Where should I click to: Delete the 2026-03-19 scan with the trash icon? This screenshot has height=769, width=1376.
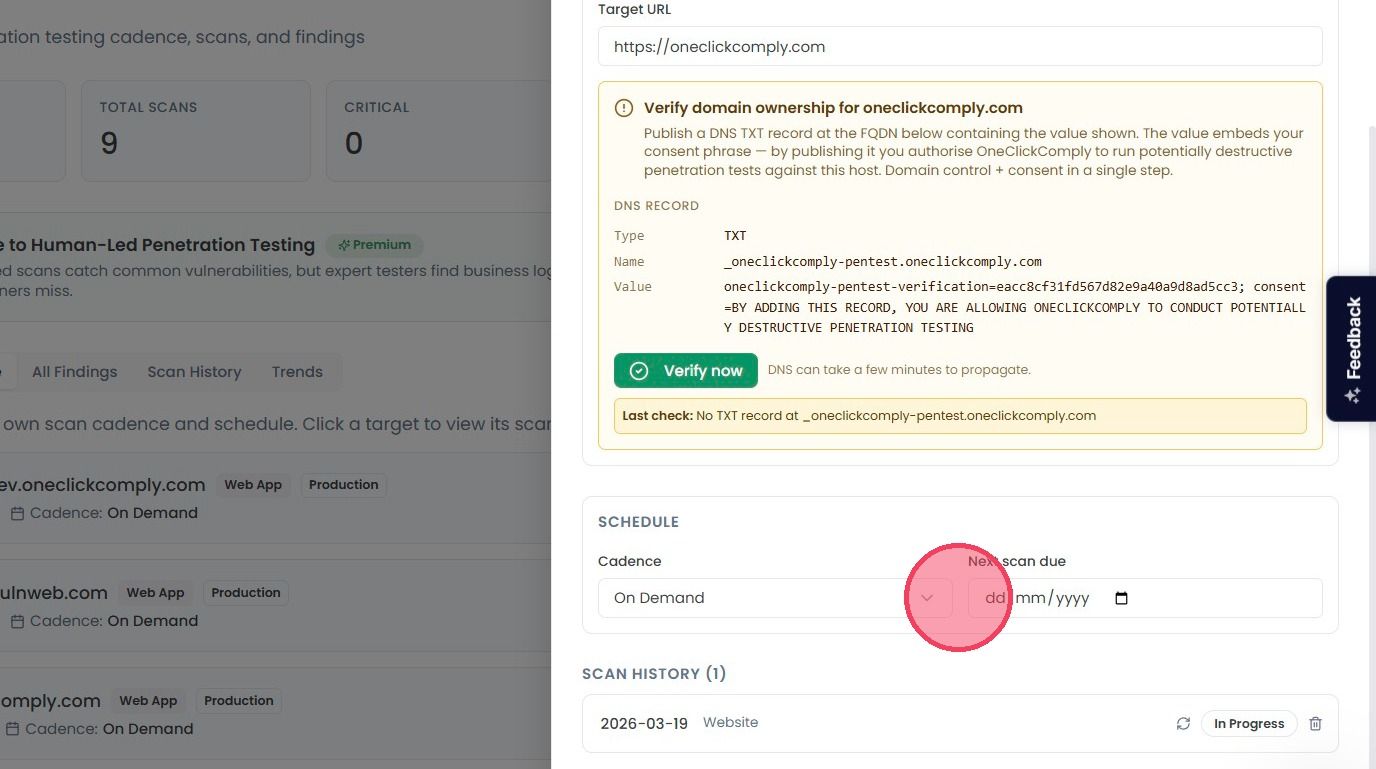click(x=1315, y=723)
